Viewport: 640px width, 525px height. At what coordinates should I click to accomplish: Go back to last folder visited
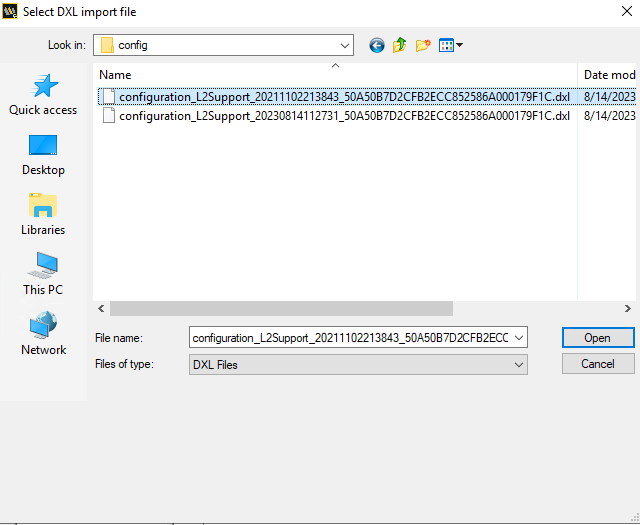click(377, 45)
